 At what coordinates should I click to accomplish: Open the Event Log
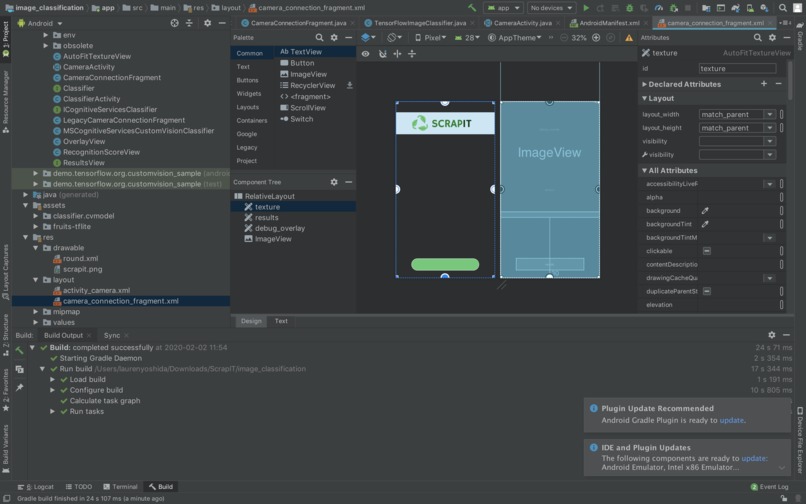(x=770, y=487)
